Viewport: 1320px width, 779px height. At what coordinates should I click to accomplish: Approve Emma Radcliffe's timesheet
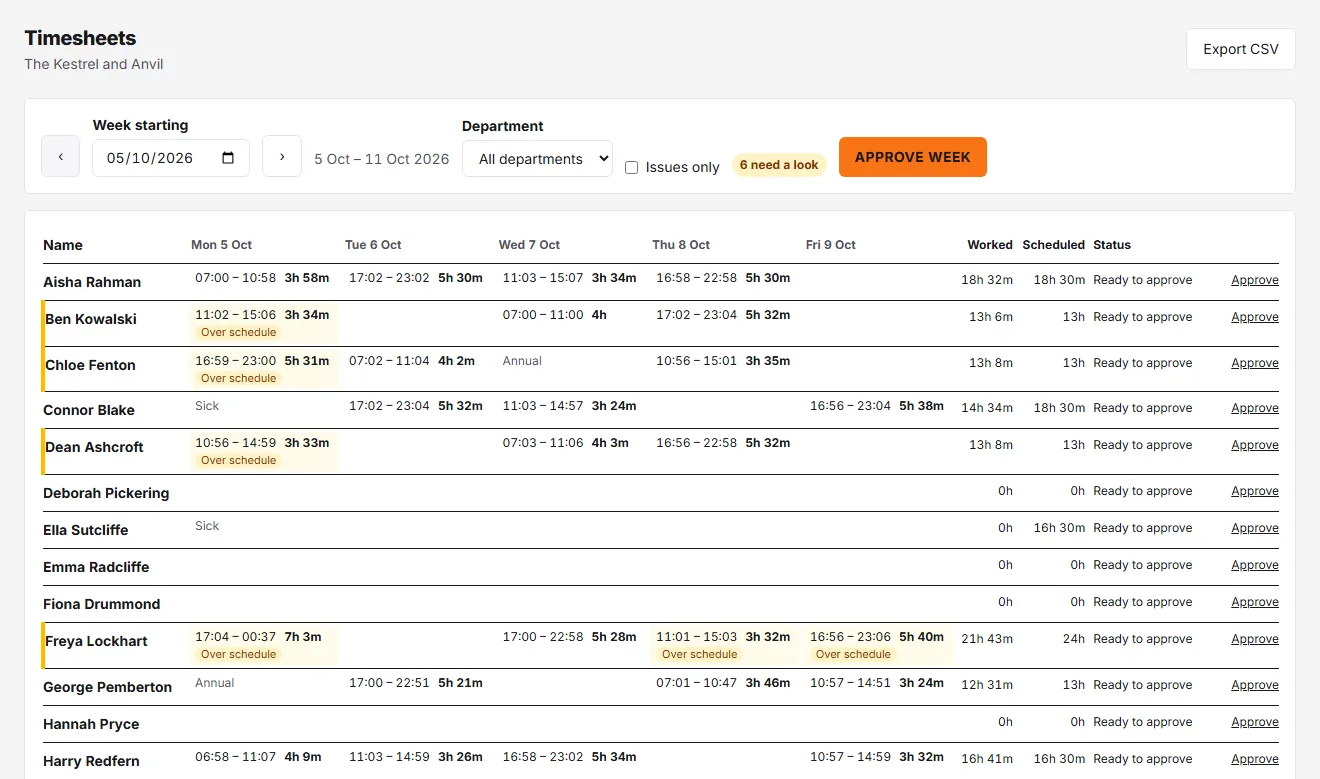pyautogui.click(x=1254, y=565)
